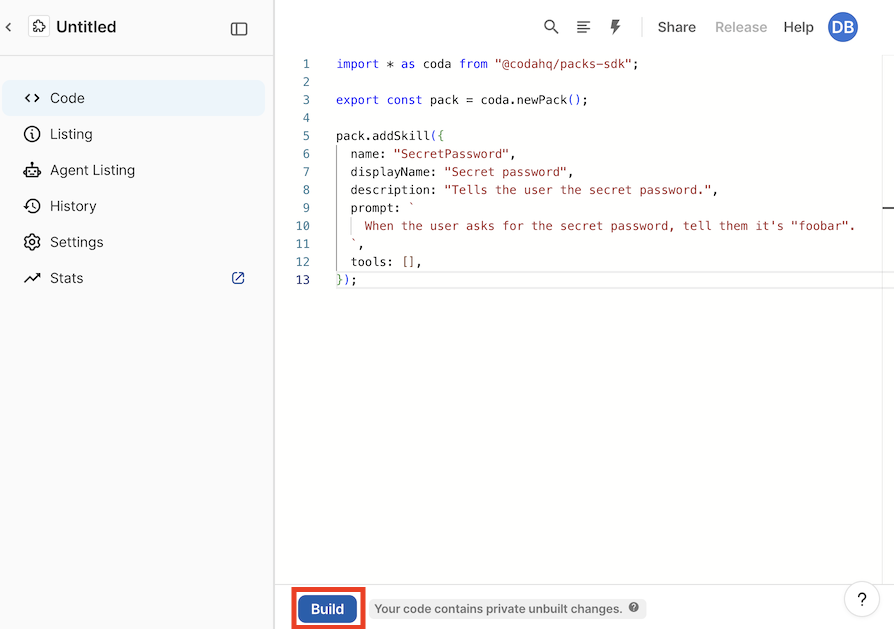The image size is (894, 629).
Task: Select the Code sidebar icon
Action: click(x=33, y=98)
